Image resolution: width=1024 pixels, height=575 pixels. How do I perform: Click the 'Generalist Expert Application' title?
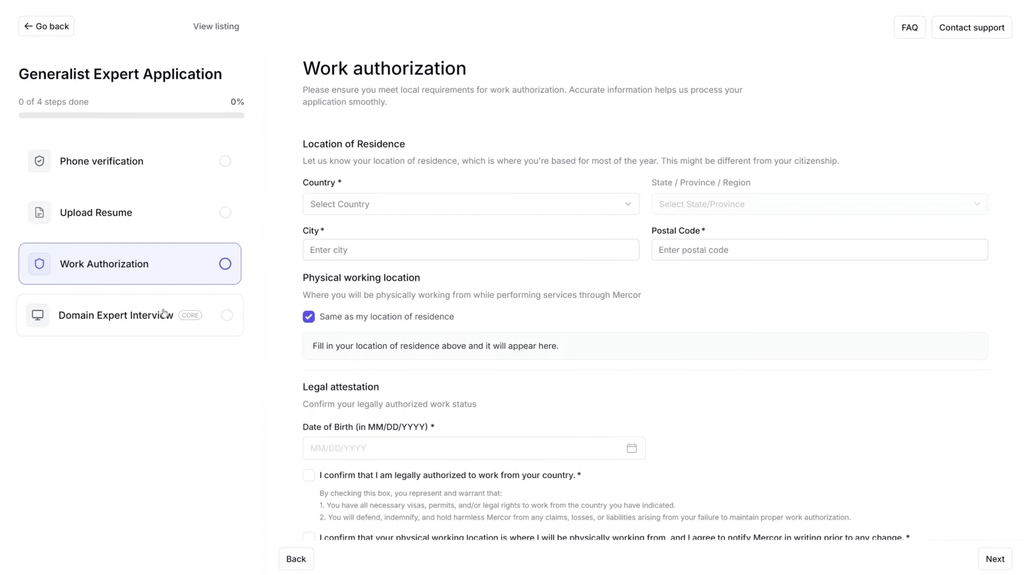click(120, 74)
